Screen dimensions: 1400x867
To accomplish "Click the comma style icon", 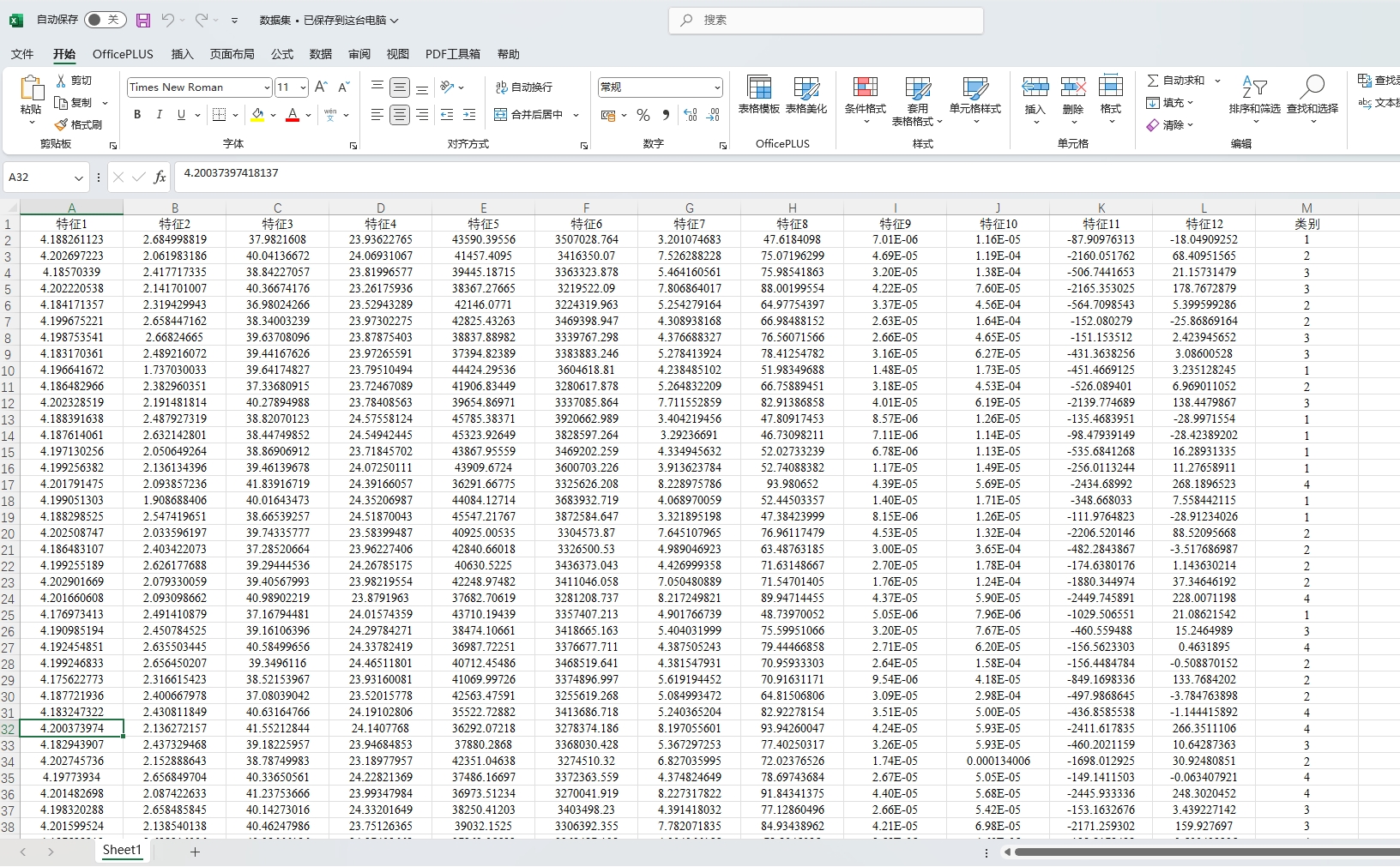I will (666, 115).
